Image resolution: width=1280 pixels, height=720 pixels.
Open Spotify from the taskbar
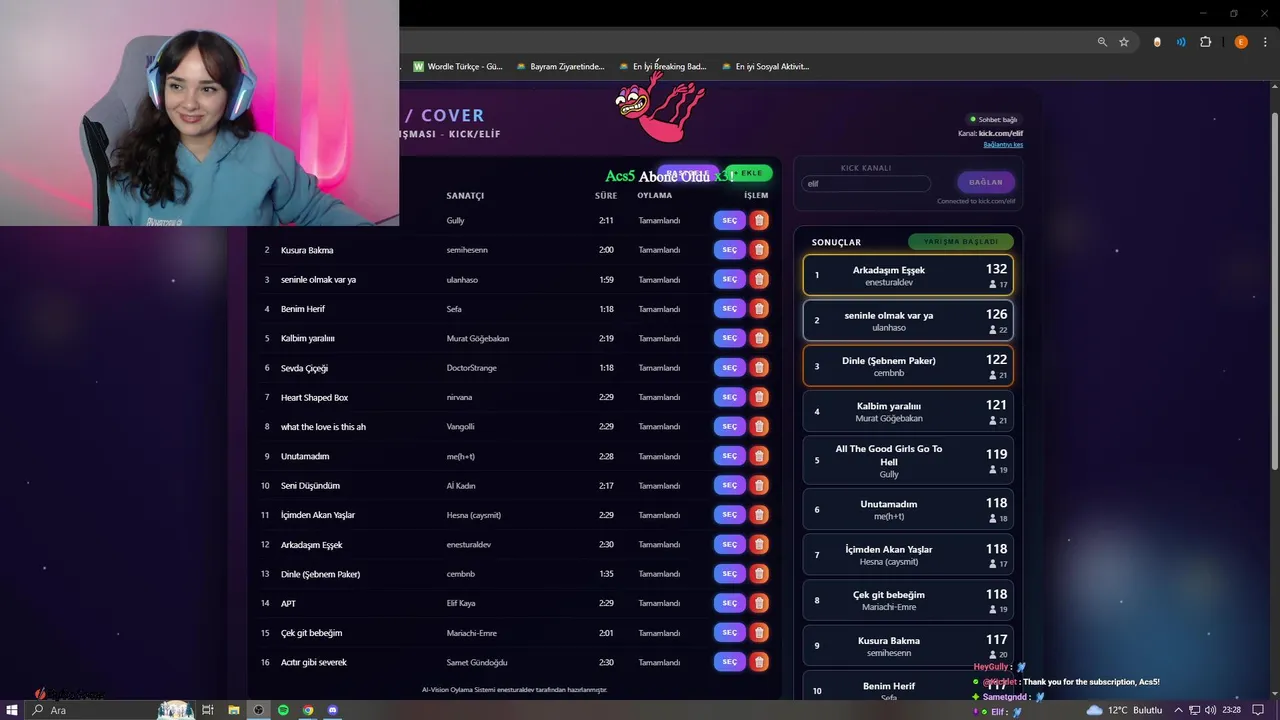(283, 710)
